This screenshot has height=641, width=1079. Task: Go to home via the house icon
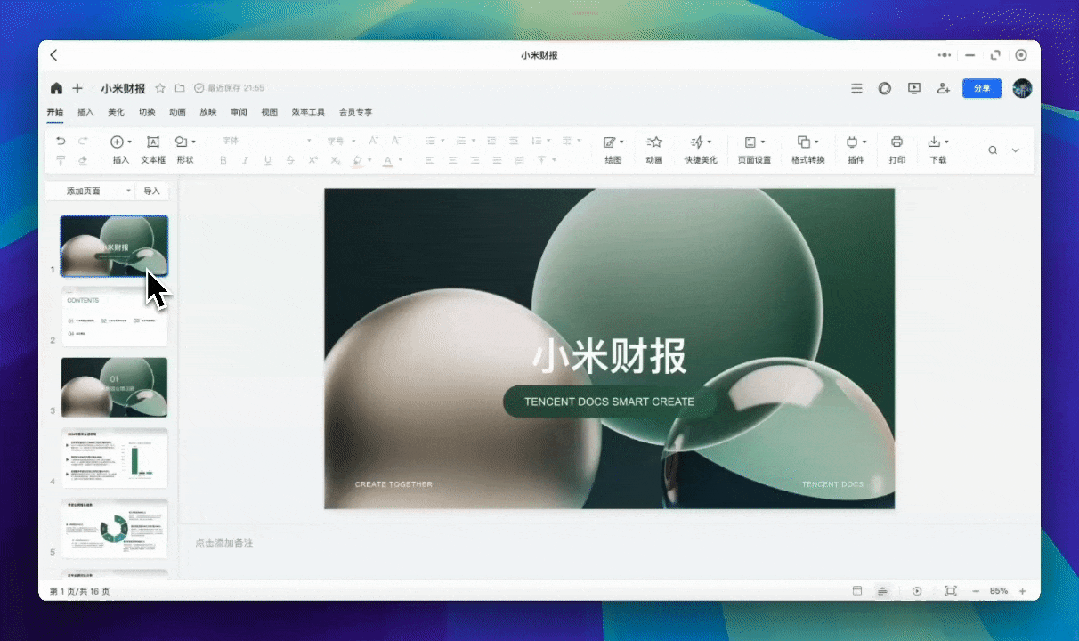(56, 88)
